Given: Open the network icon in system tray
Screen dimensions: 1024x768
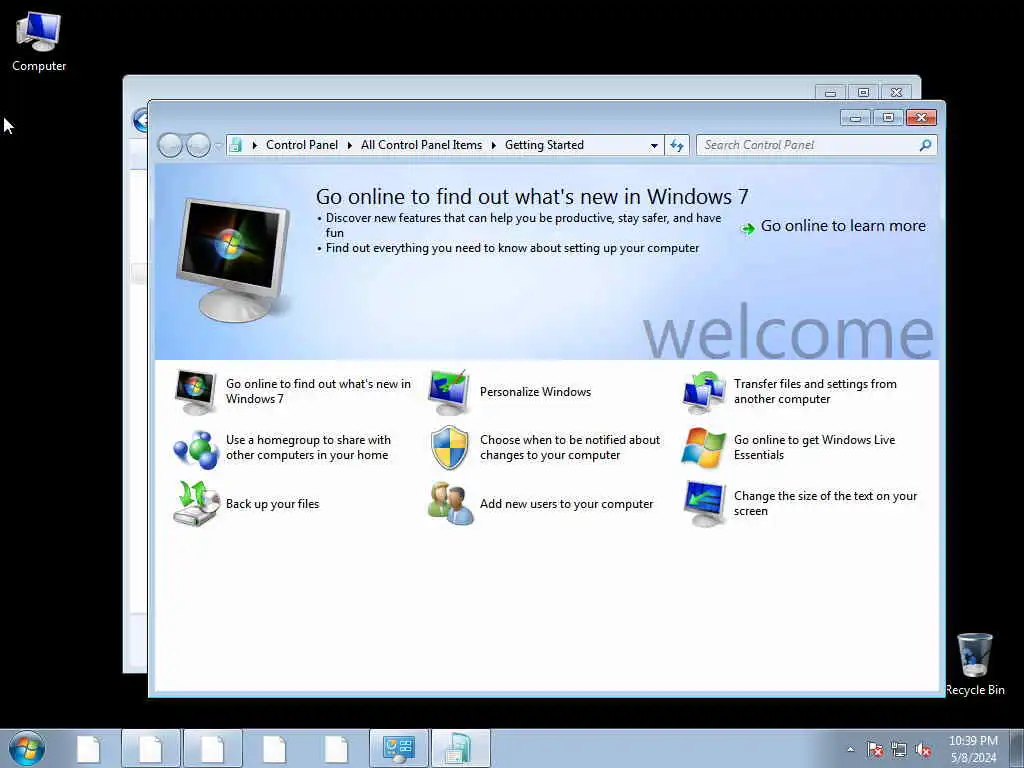Looking at the screenshot, I should [899, 750].
